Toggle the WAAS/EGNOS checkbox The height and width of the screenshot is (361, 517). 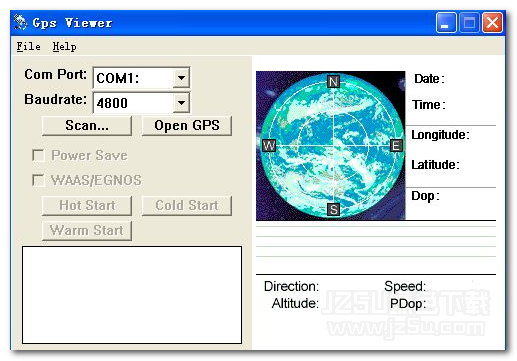coord(38,180)
